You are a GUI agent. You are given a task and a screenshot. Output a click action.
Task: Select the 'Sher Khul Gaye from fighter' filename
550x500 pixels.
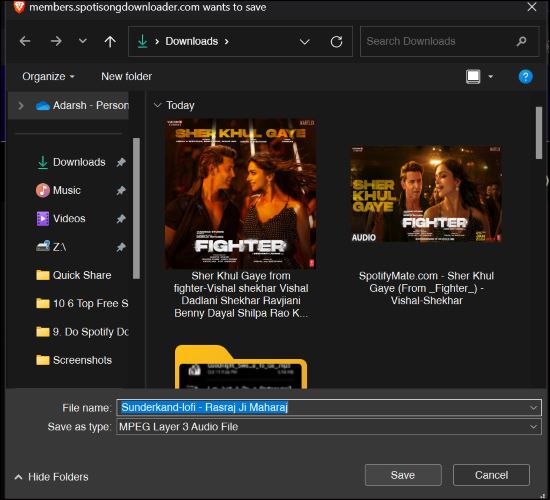point(241,294)
